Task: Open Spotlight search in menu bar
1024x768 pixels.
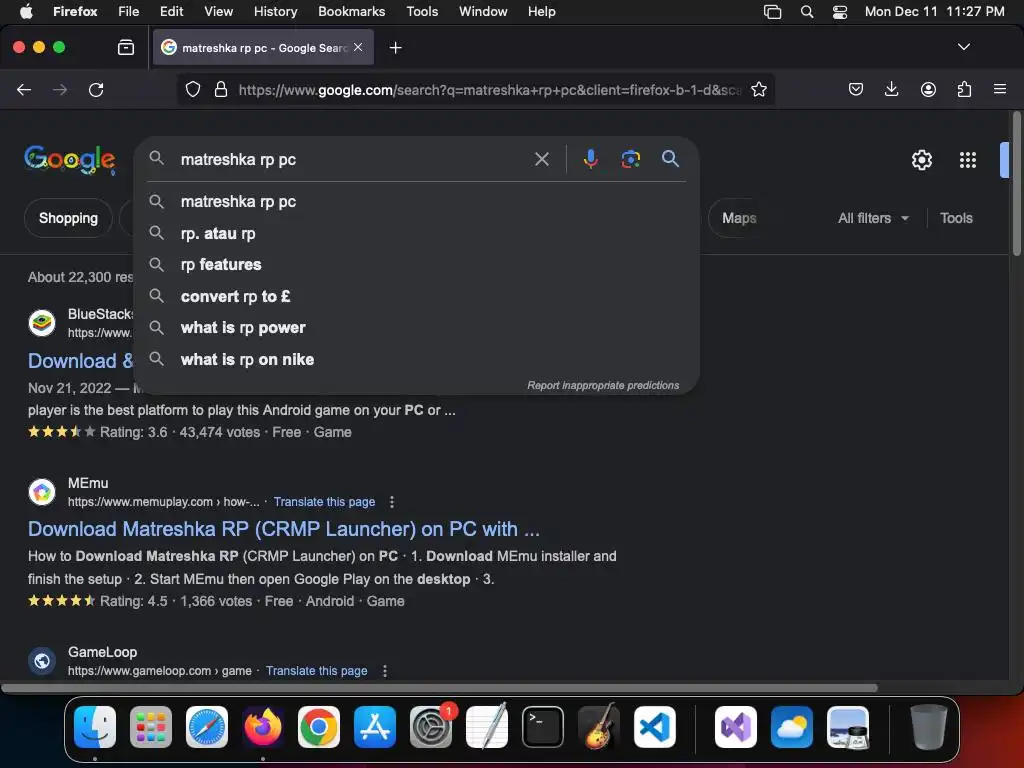Action: tap(807, 12)
